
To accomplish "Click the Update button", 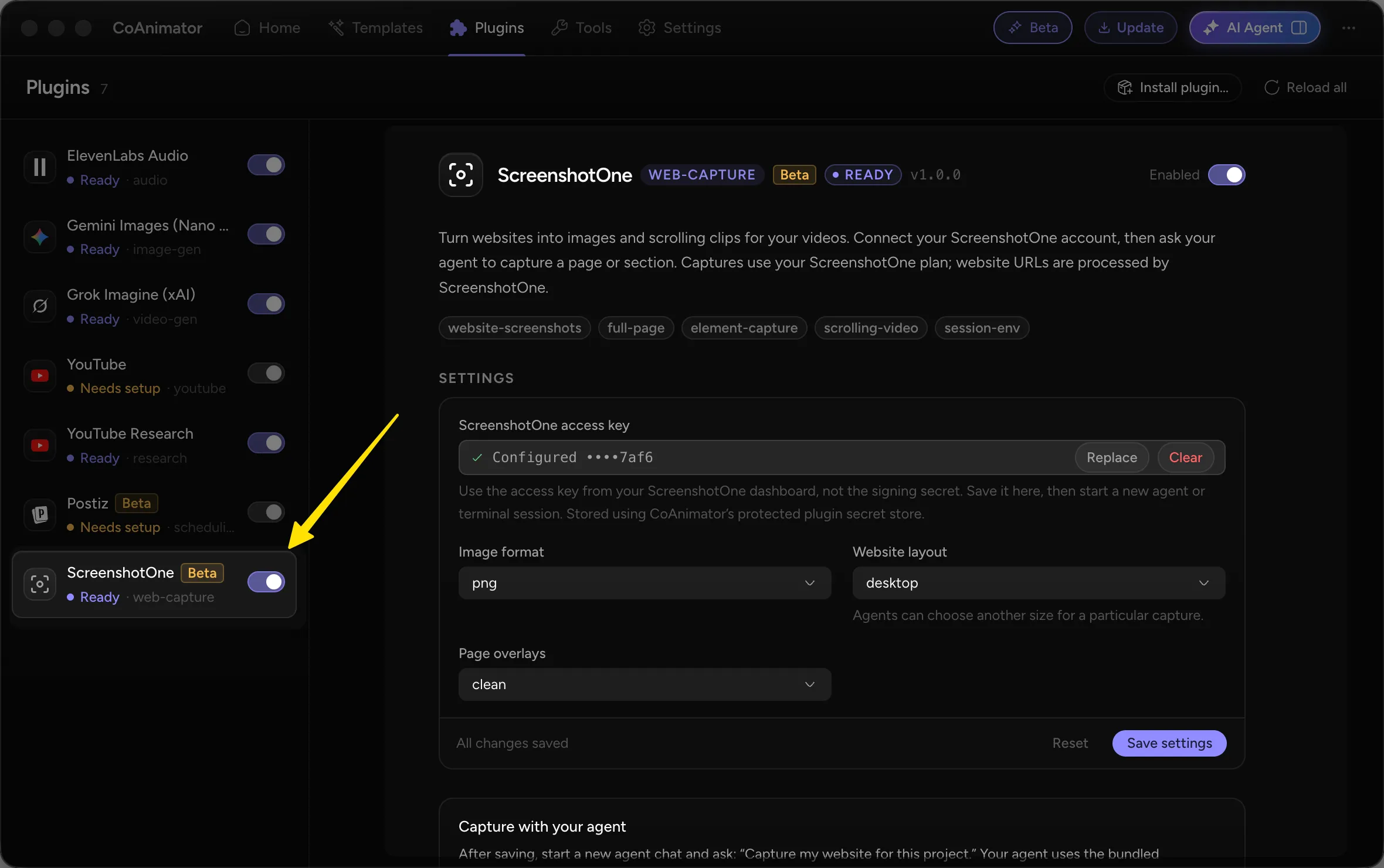I will click(x=1131, y=28).
